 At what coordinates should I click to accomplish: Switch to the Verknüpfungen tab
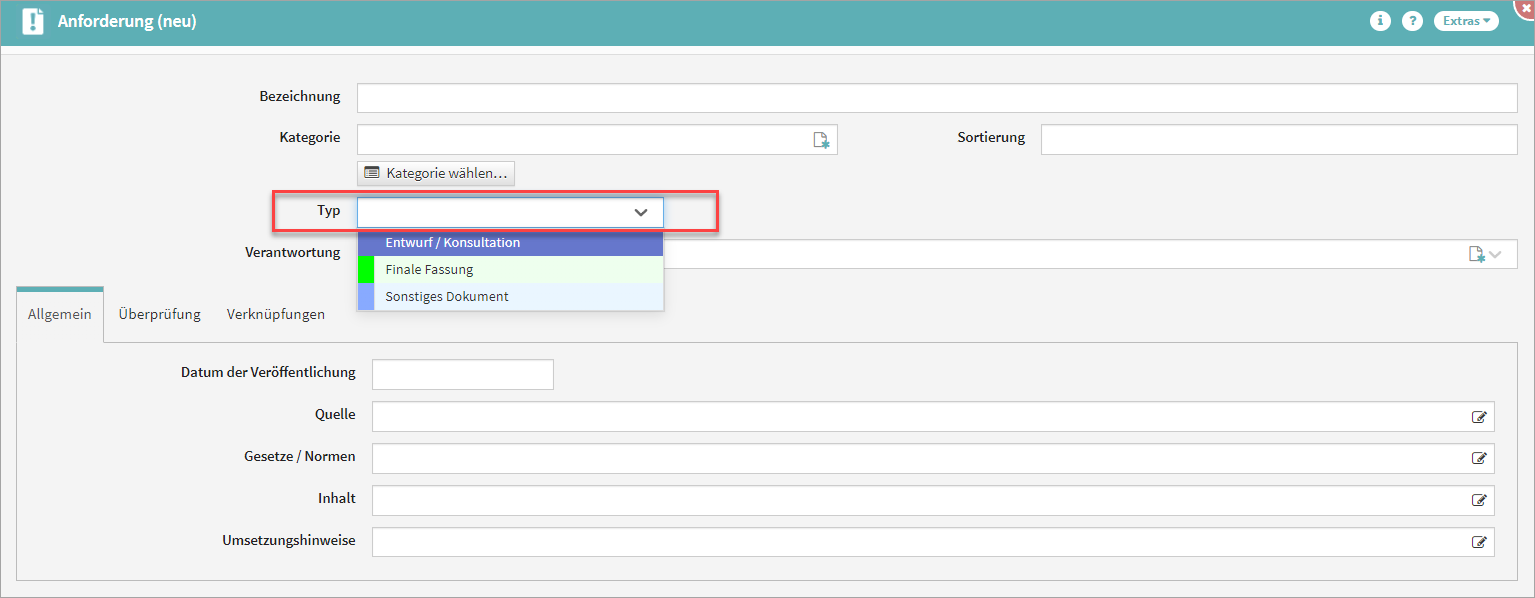click(x=276, y=314)
